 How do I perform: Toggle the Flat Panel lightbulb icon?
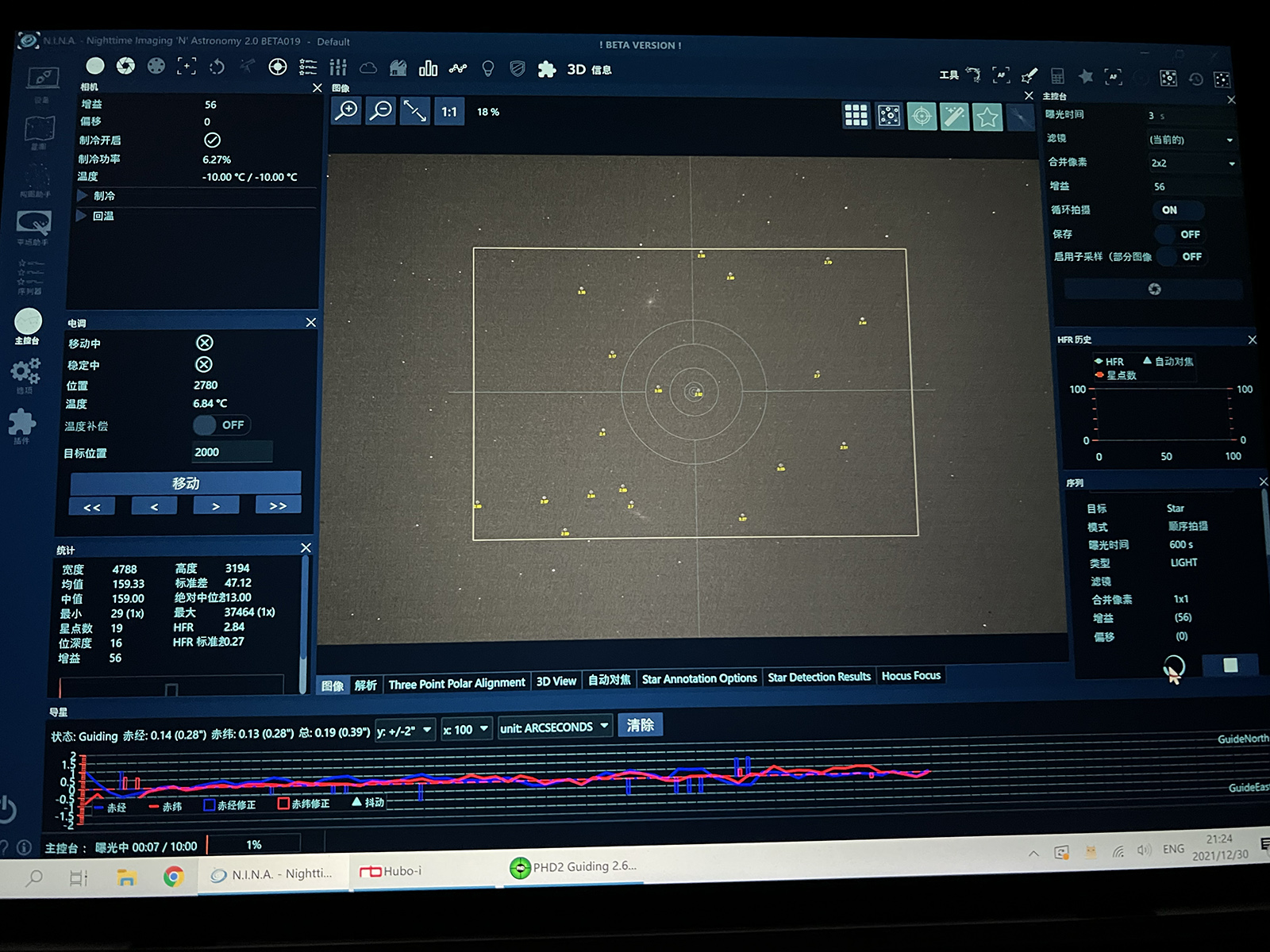click(488, 69)
